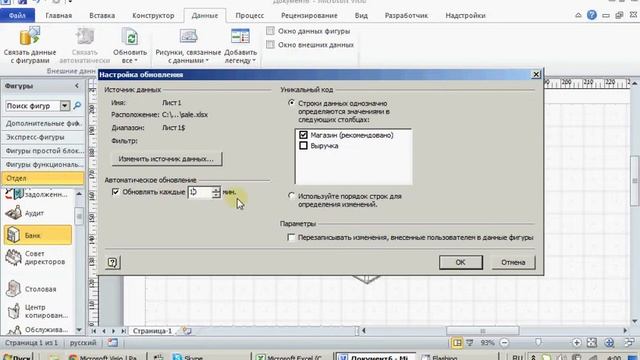Enable the Окно данных фигуры checkbox

(270, 31)
